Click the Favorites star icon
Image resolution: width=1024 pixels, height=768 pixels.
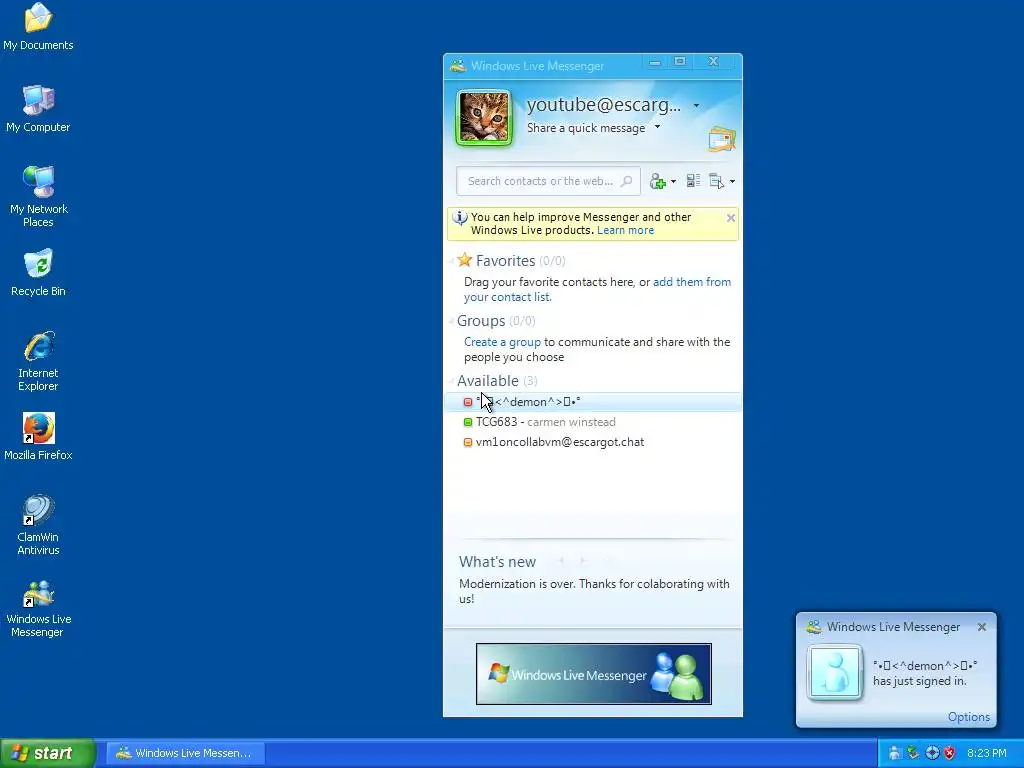[x=464, y=260]
